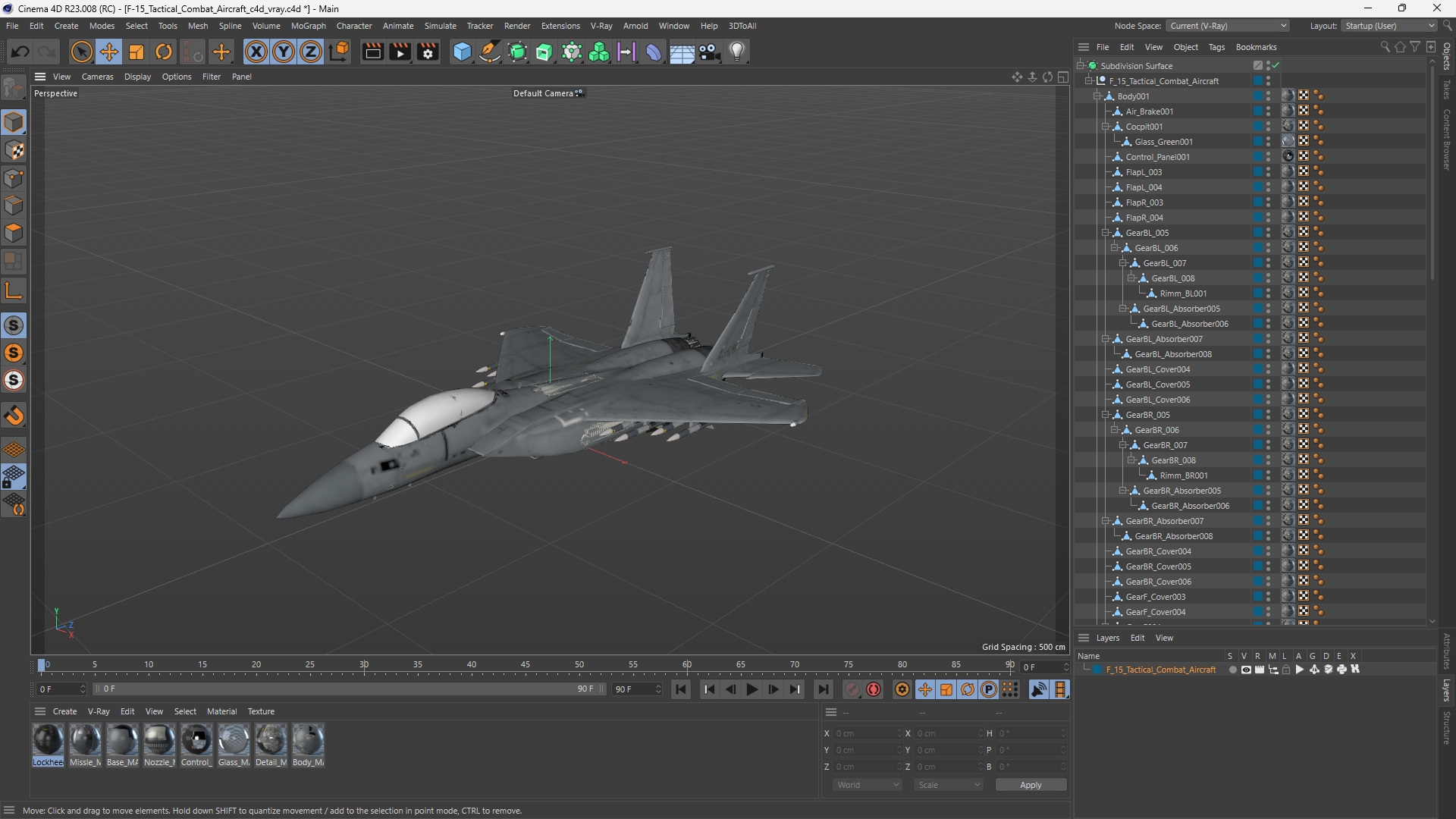1456x819 pixels.
Task: Click the Undo arrow icon
Action: click(20, 52)
